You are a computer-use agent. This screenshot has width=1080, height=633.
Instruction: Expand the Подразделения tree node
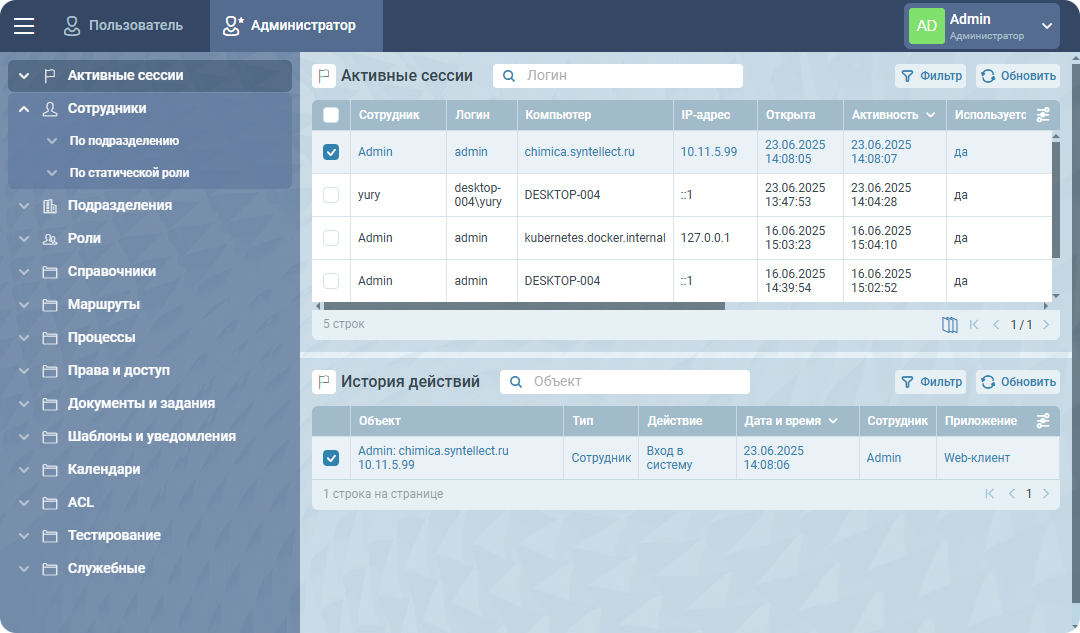tap(24, 206)
